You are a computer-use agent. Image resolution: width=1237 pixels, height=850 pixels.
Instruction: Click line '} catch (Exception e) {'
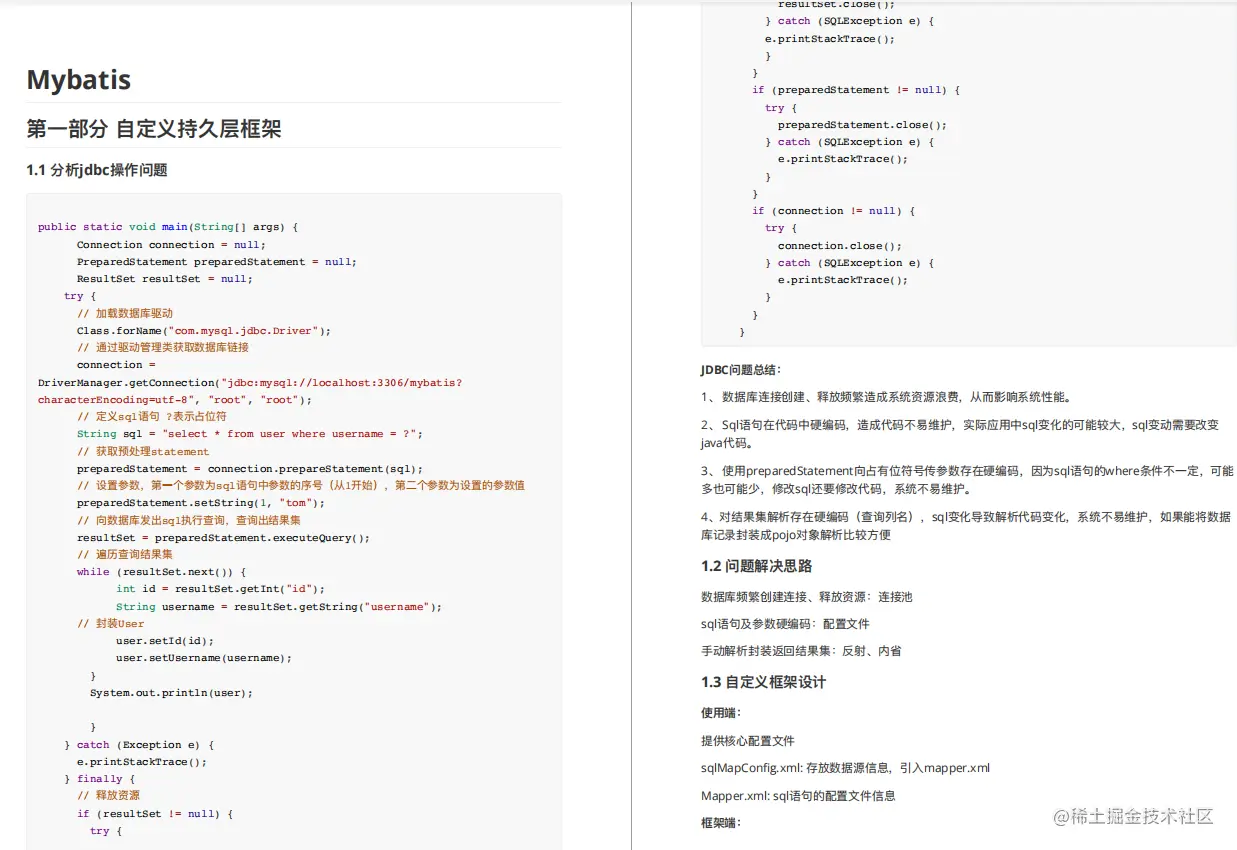(x=139, y=745)
